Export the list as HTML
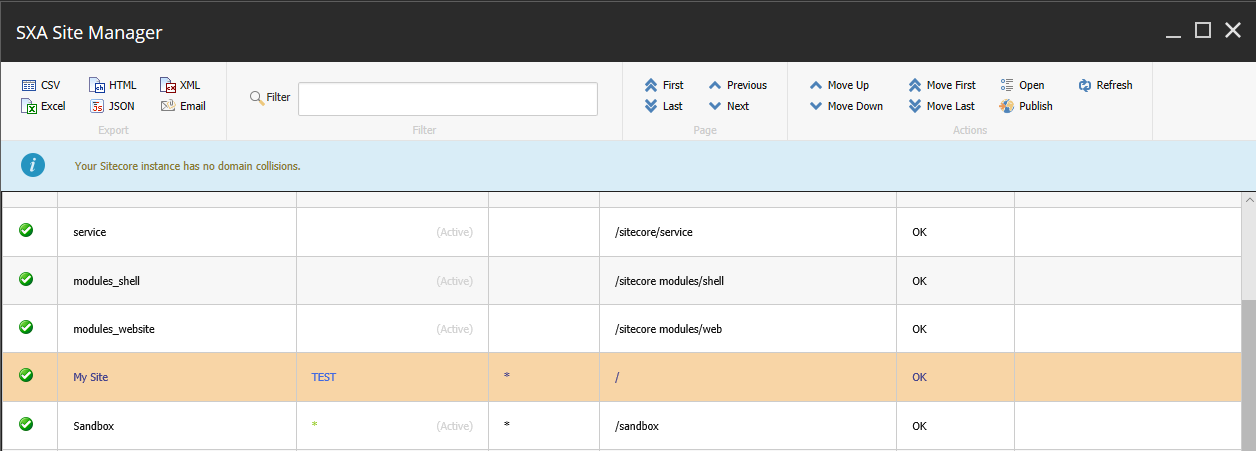 coord(113,85)
